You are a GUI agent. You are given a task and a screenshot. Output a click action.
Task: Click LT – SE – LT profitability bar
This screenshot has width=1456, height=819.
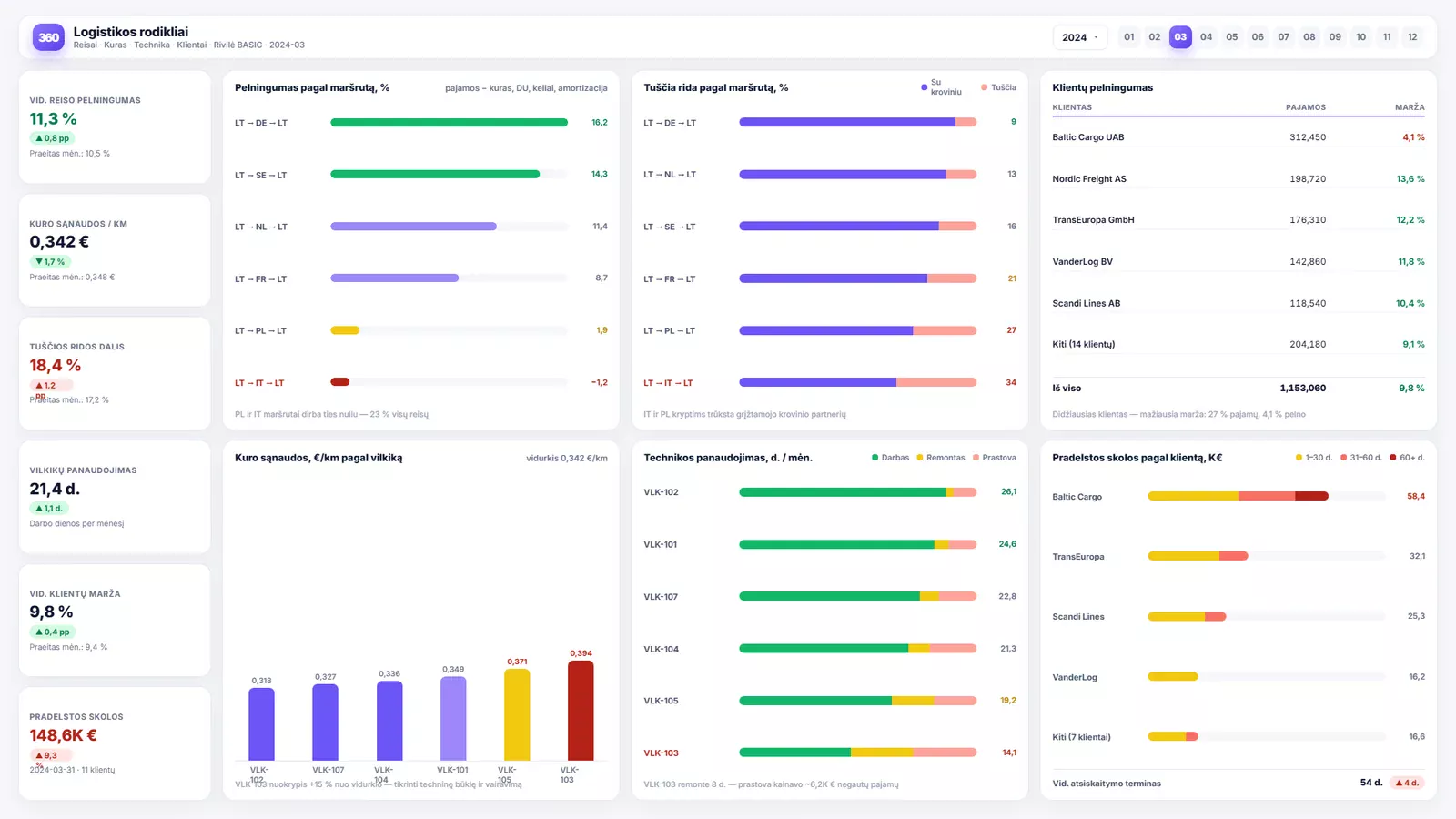[x=435, y=175]
